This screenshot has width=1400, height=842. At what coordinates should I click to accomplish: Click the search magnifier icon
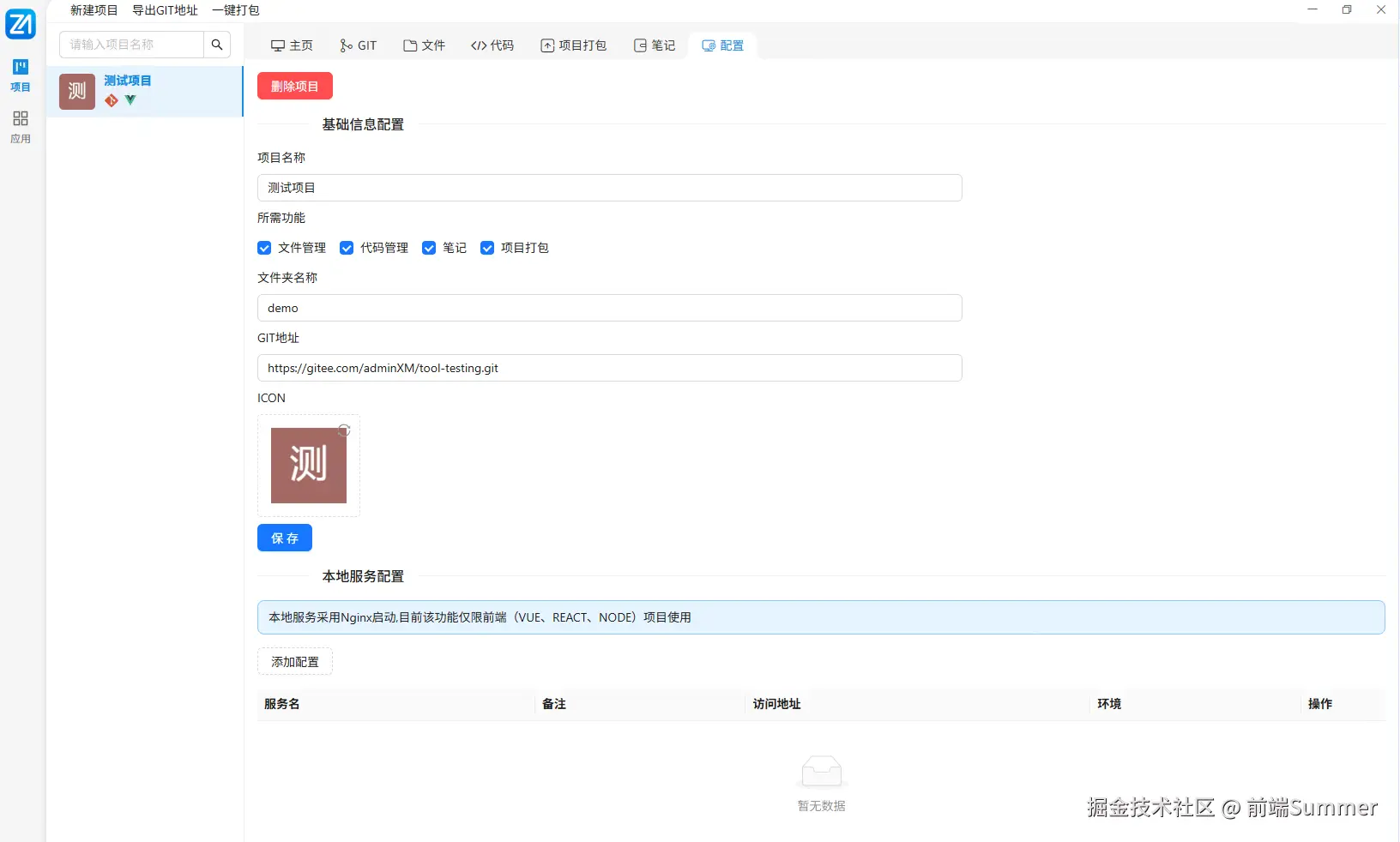click(x=217, y=45)
